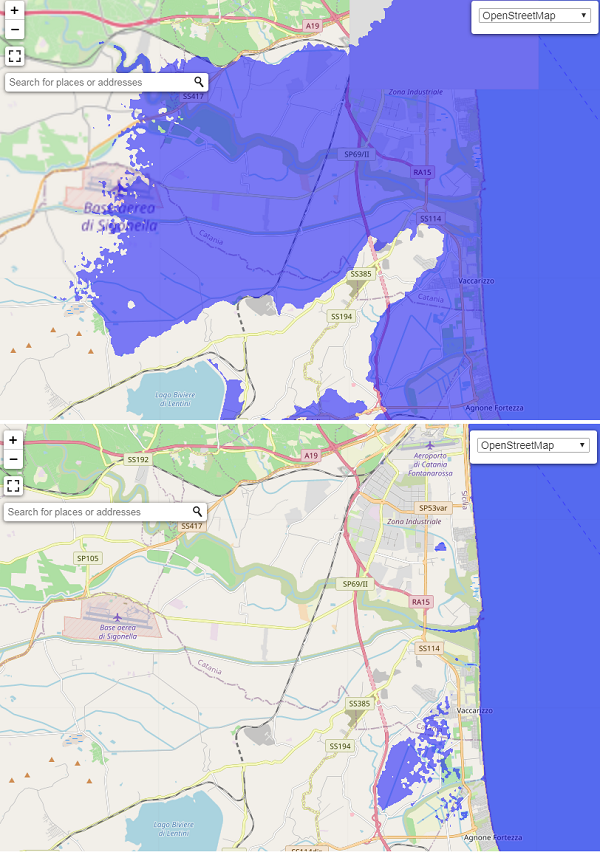Click the SS417 road shield on bottom map
Image resolution: width=600 pixels, height=855 pixels.
click(192, 526)
